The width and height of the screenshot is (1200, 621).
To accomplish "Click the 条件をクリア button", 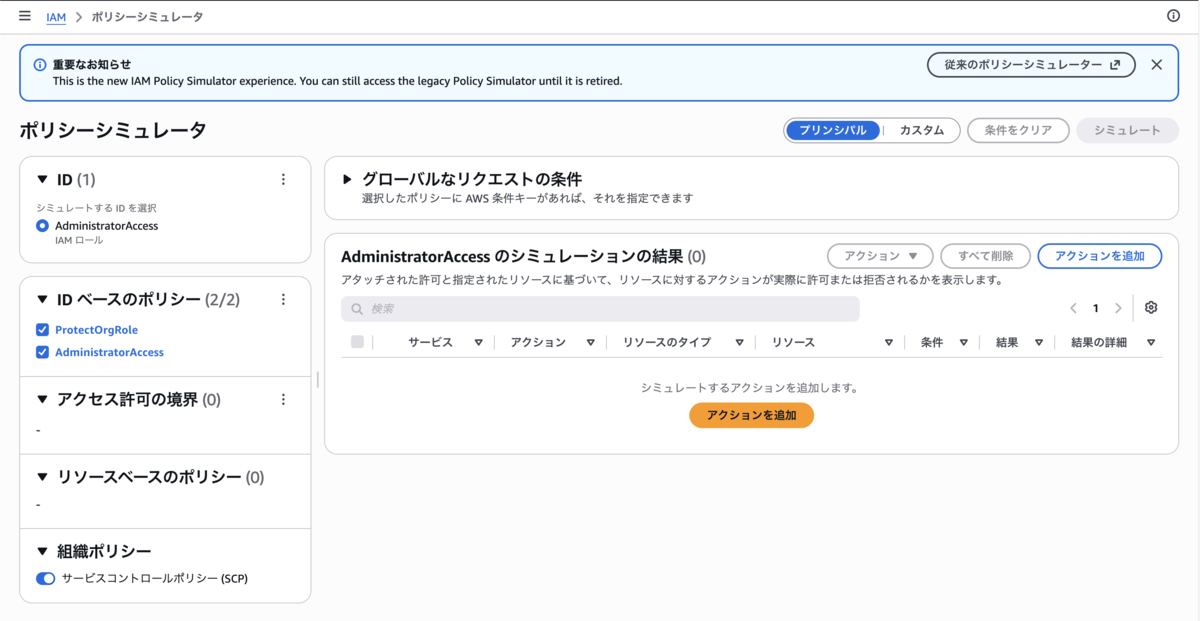I will click(1018, 130).
